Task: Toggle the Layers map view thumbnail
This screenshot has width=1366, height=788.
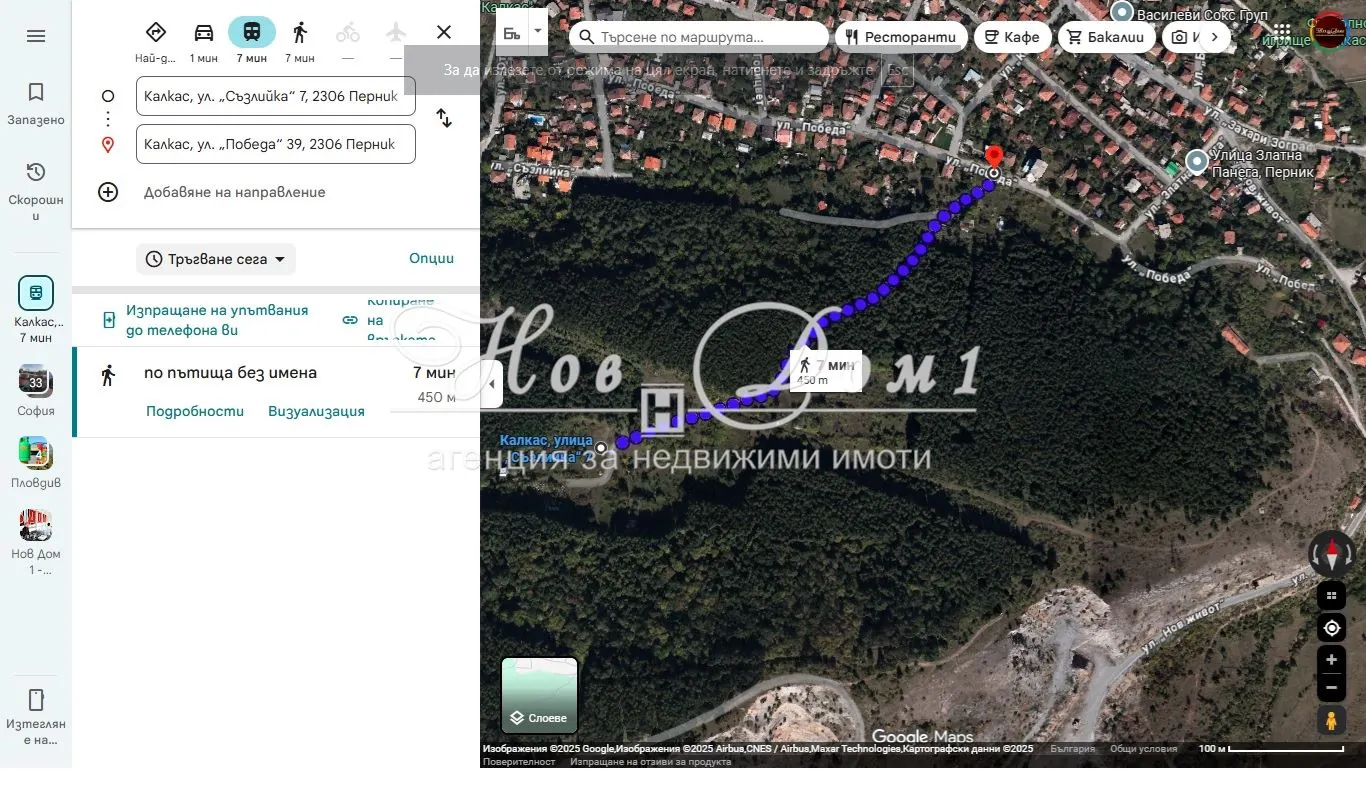Action: (x=539, y=695)
